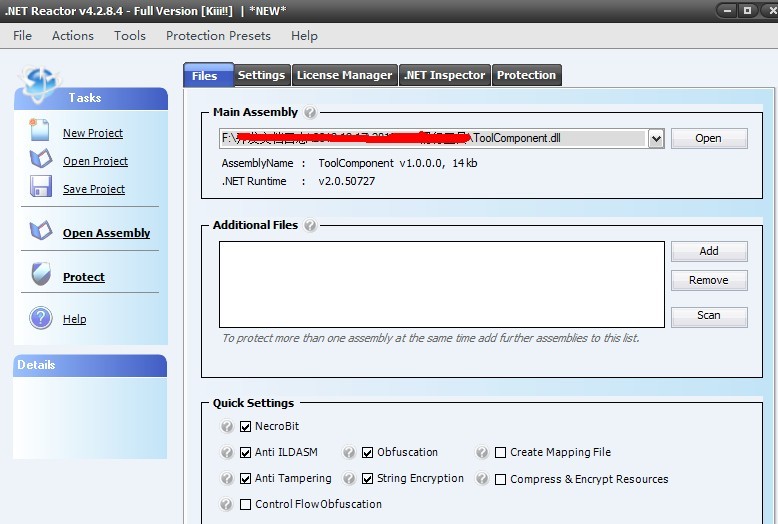Click the blue Help question mark icon

click(x=41, y=318)
